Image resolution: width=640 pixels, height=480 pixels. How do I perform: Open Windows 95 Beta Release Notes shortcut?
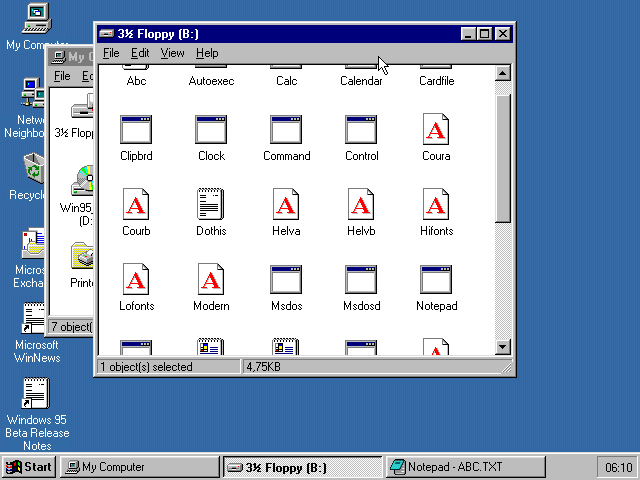click(x=36, y=394)
